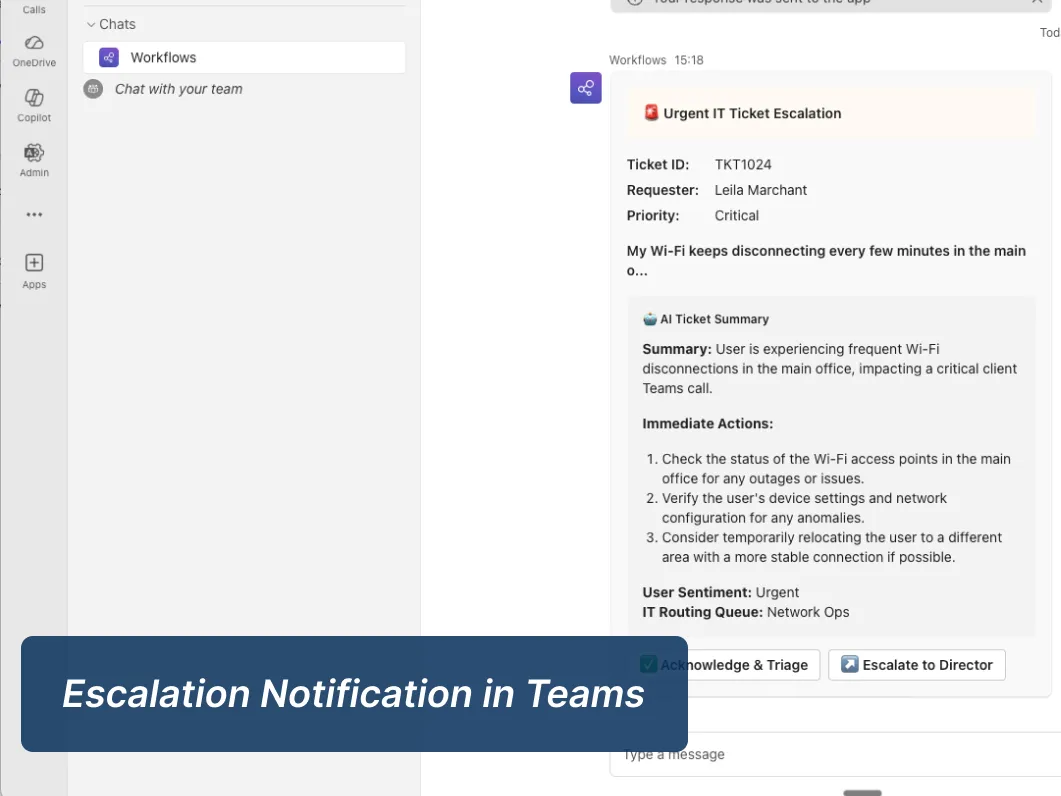Click the Chat with your team avatar
Viewport: 1061px width, 796px height.
[93, 89]
